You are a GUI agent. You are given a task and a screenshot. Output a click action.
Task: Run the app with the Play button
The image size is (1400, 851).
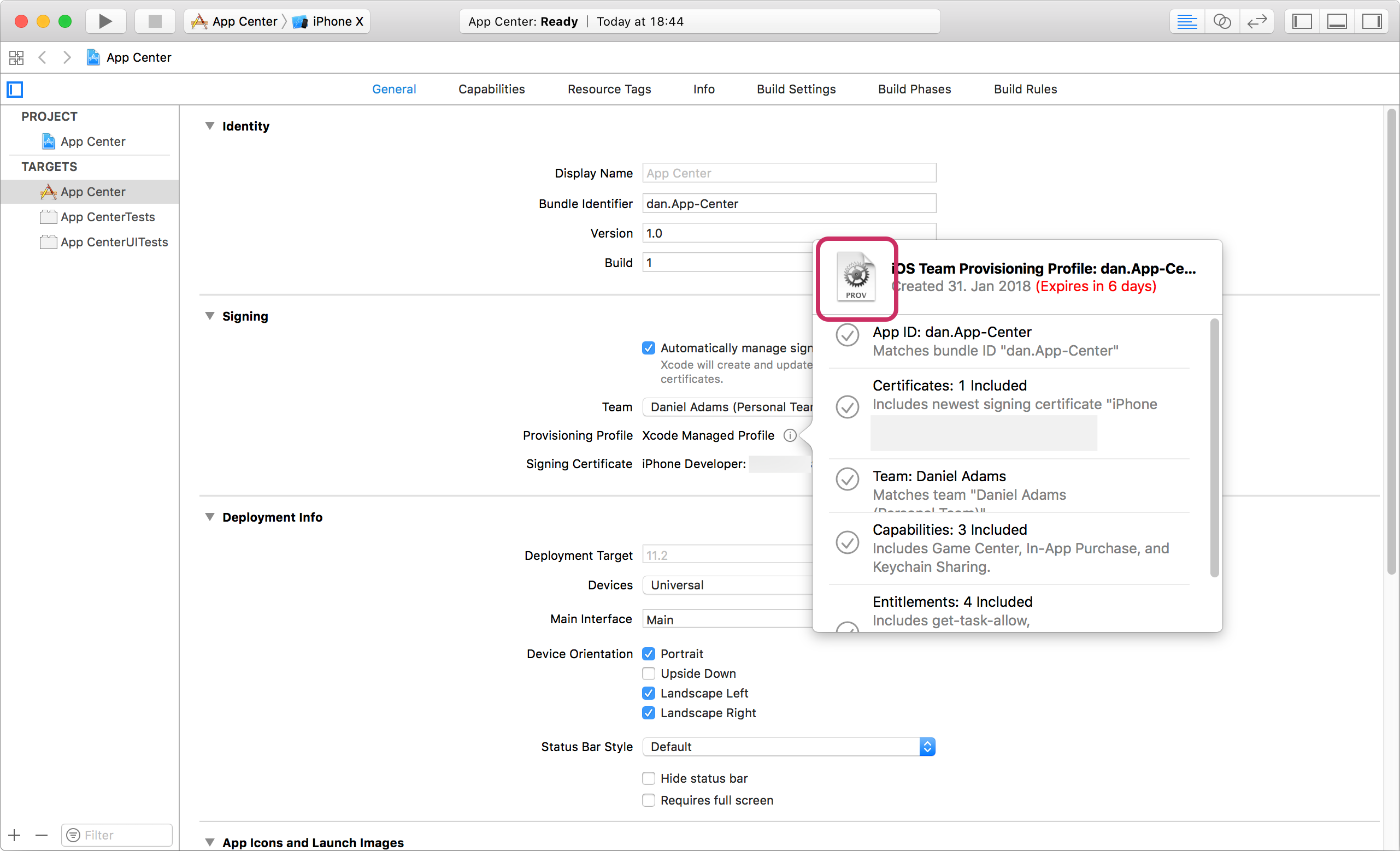pos(105,22)
